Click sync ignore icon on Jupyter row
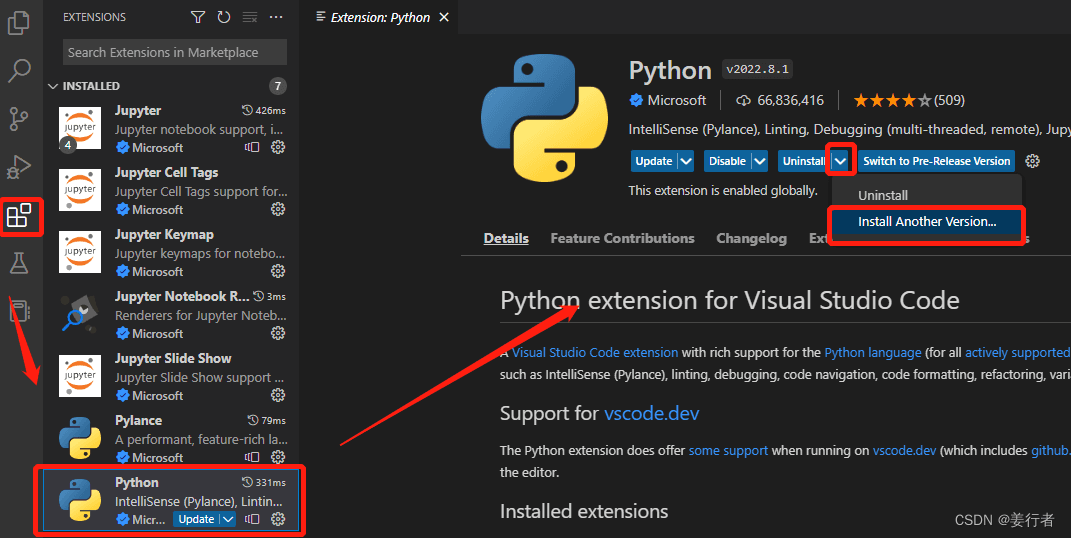 [252, 147]
